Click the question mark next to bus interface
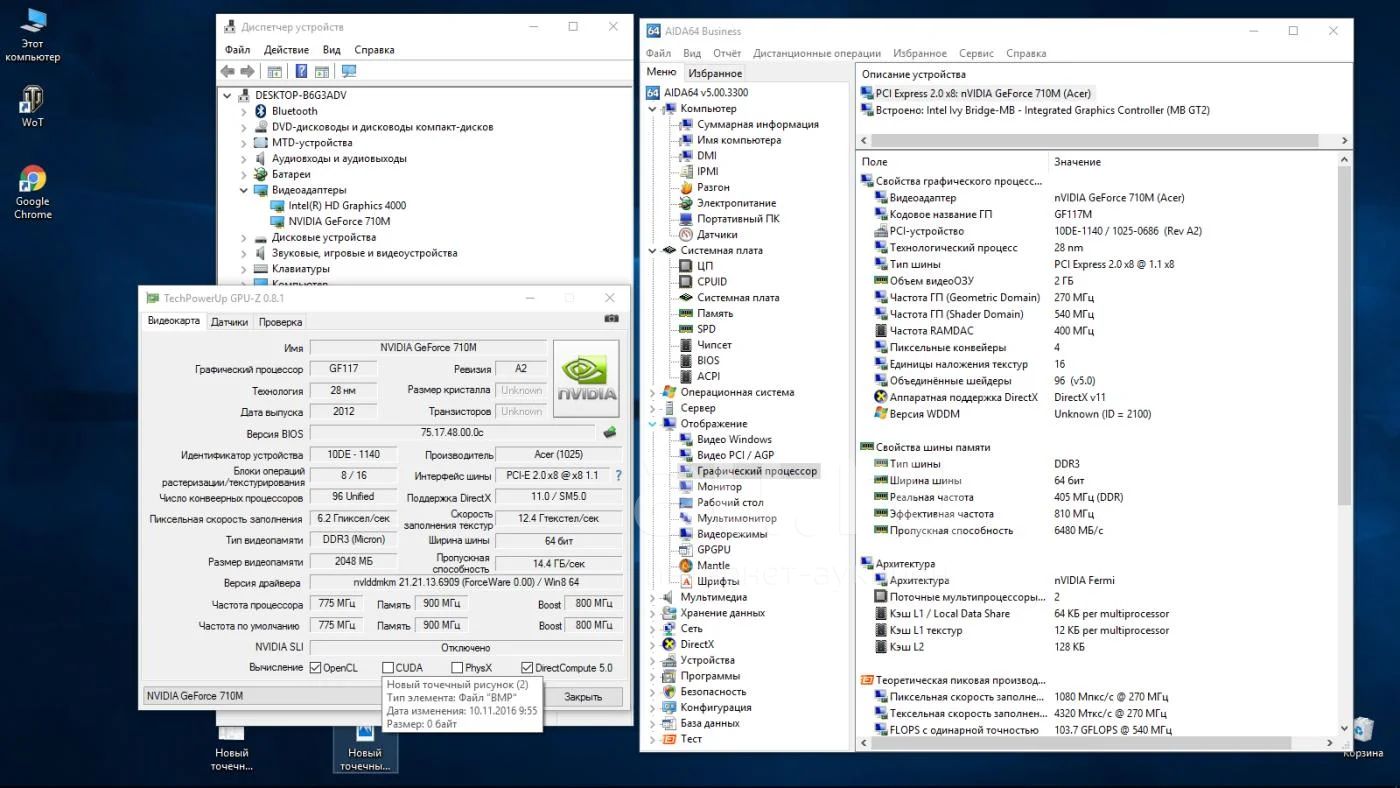Screen dimensions: 1400x788 tap(618, 476)
